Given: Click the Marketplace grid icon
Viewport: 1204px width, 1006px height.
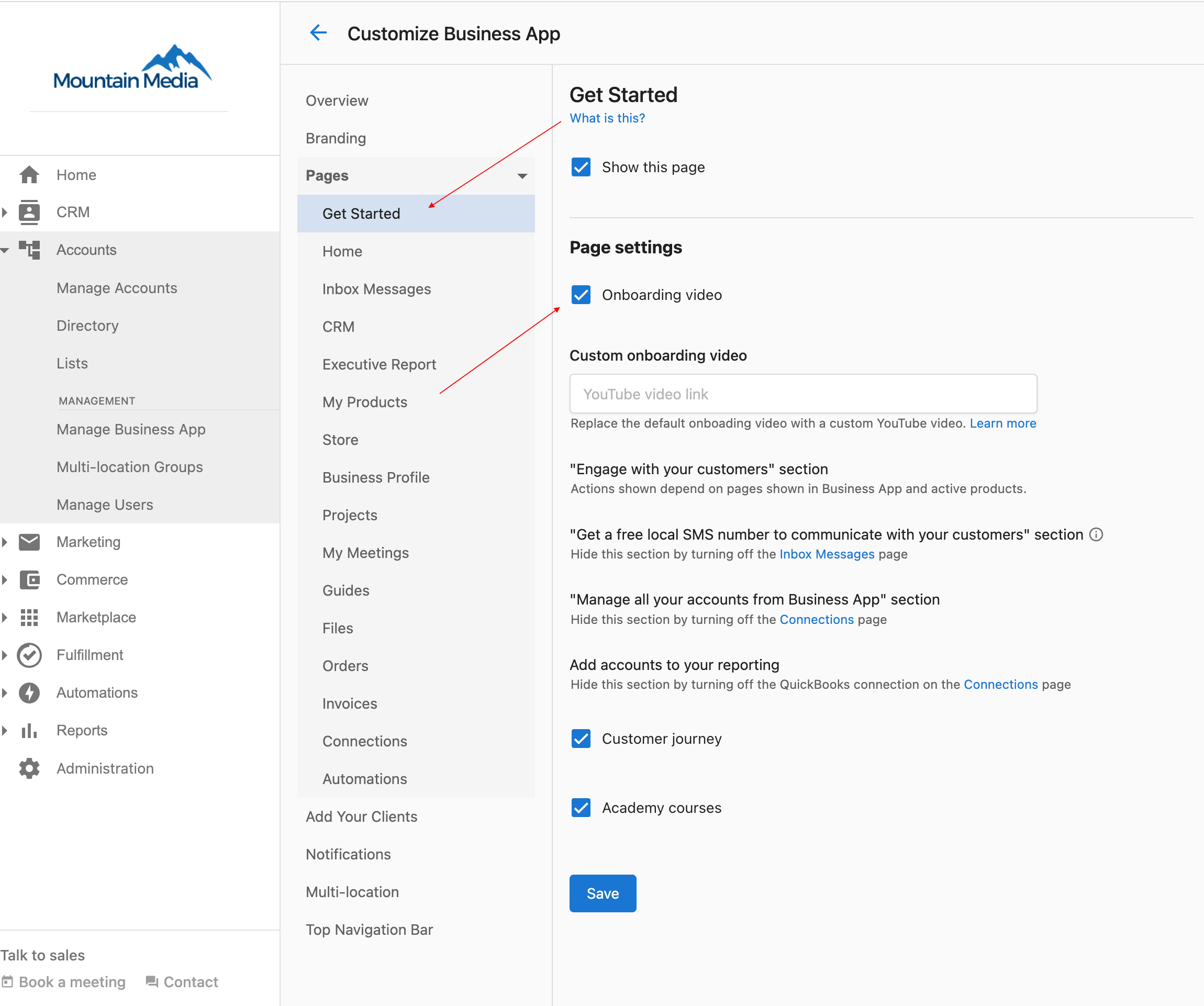Looking at the screenshot, I should coord(29,617).
